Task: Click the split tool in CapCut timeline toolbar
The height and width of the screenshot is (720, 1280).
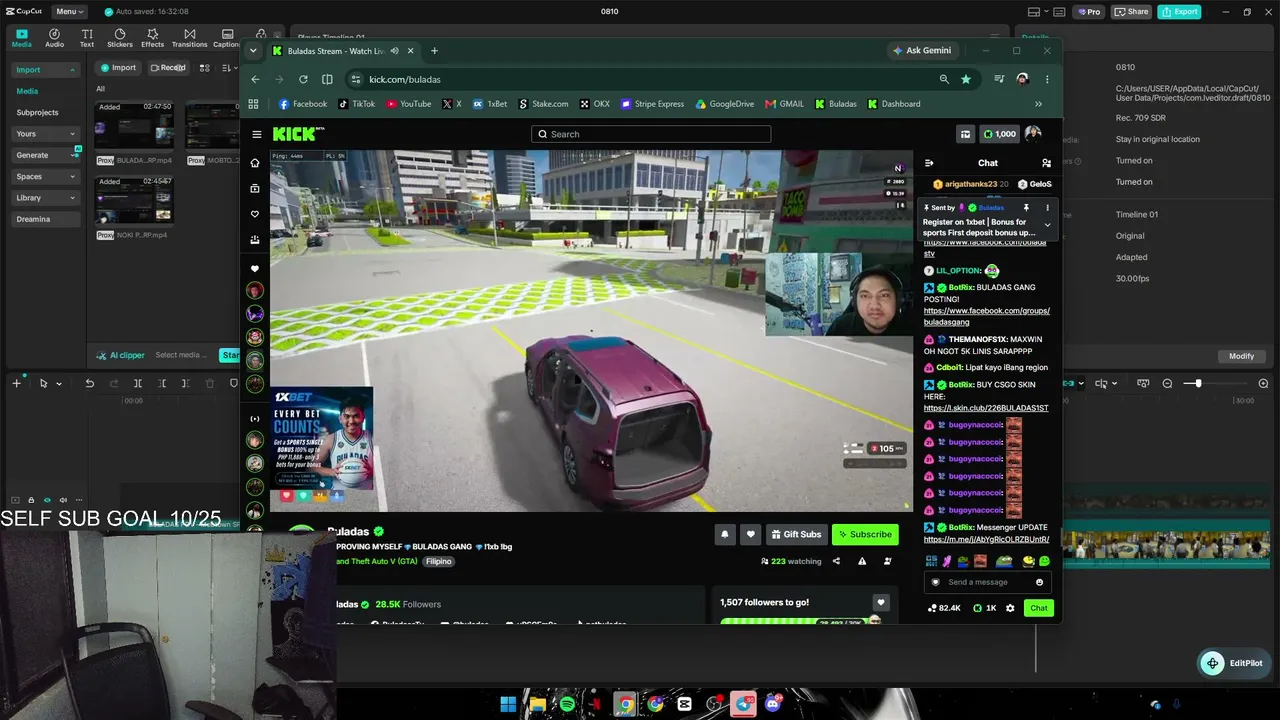Action: (x=138, y=383)
